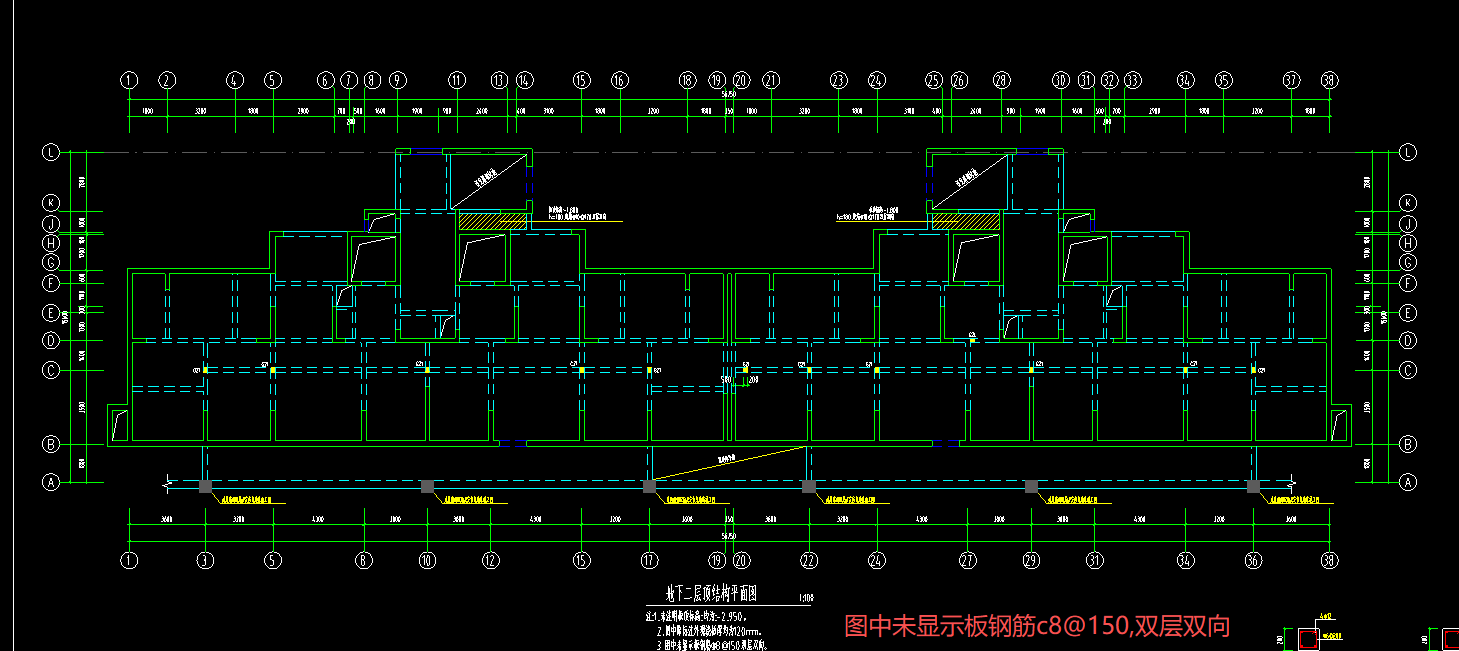
Task: Click grid axis bubble 25
Action: click(x=934, y=80)
